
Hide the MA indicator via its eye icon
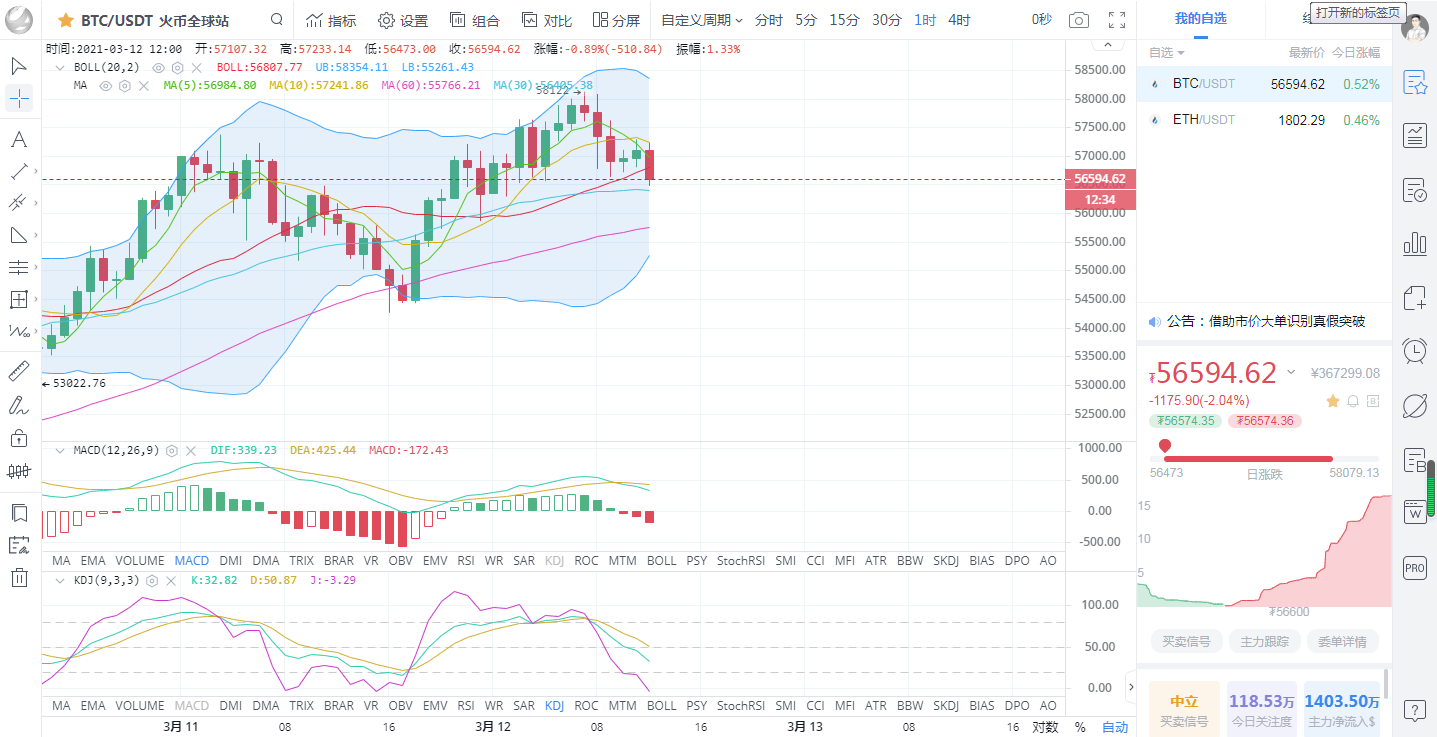tap(106, 85)
